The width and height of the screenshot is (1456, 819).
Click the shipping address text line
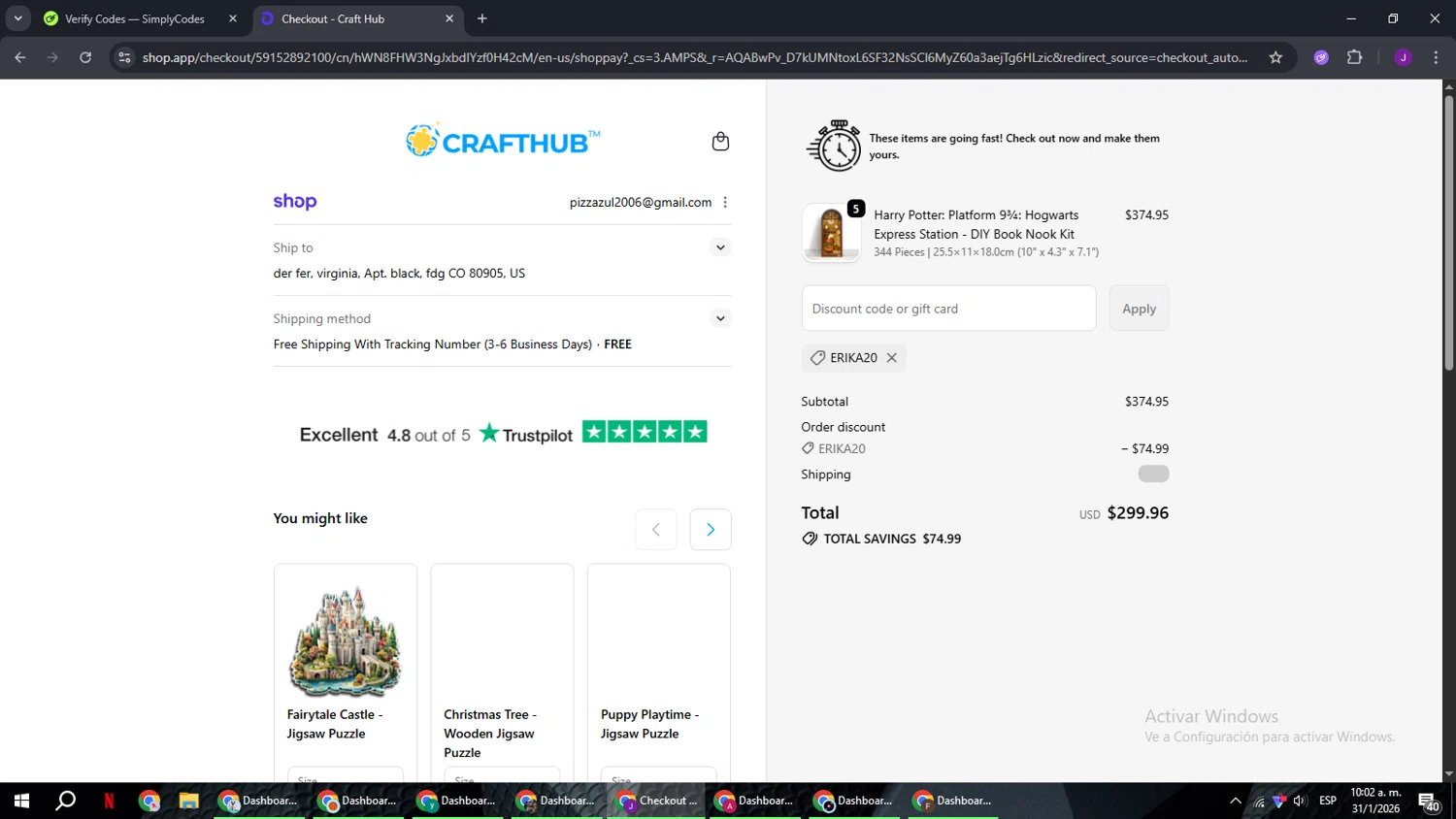click(x=399, y=274)
